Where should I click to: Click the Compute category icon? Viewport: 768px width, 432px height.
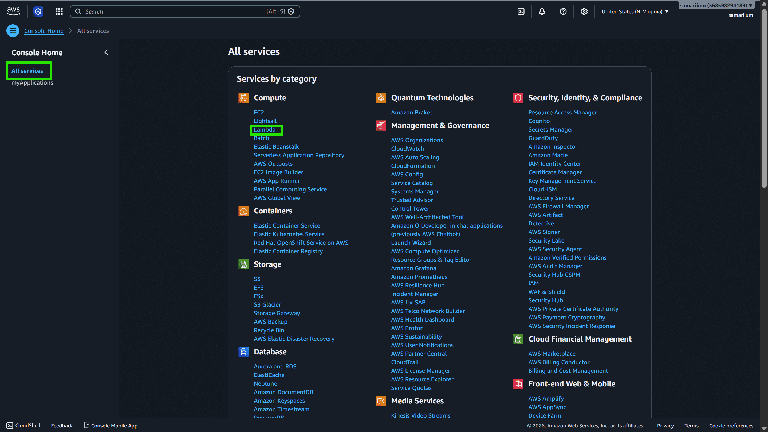(x=243, y=97)
